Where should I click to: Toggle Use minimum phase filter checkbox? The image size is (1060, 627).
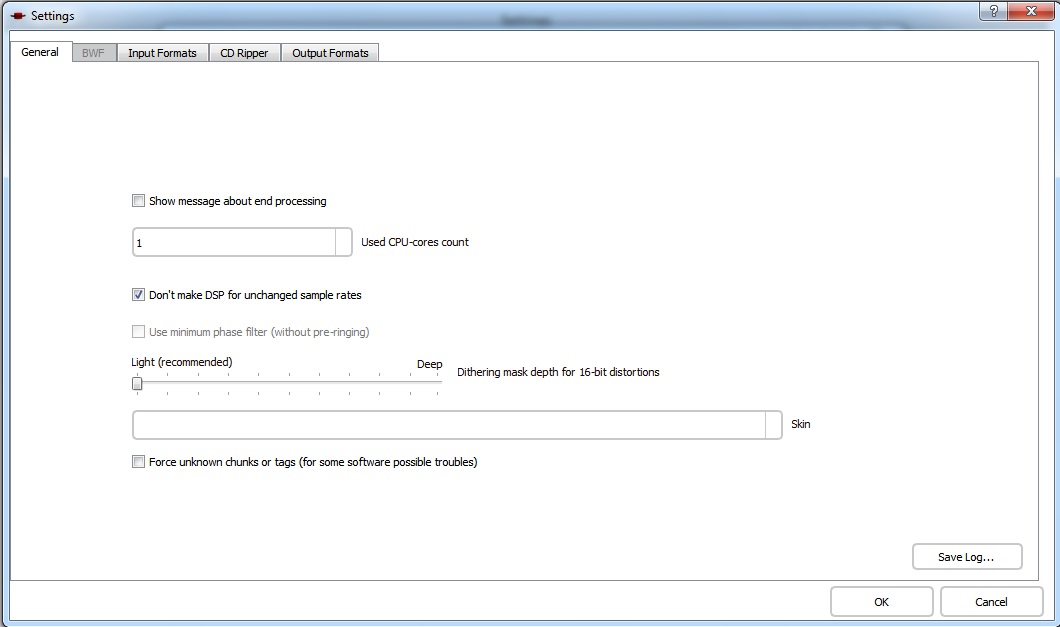tap(139, 331)
